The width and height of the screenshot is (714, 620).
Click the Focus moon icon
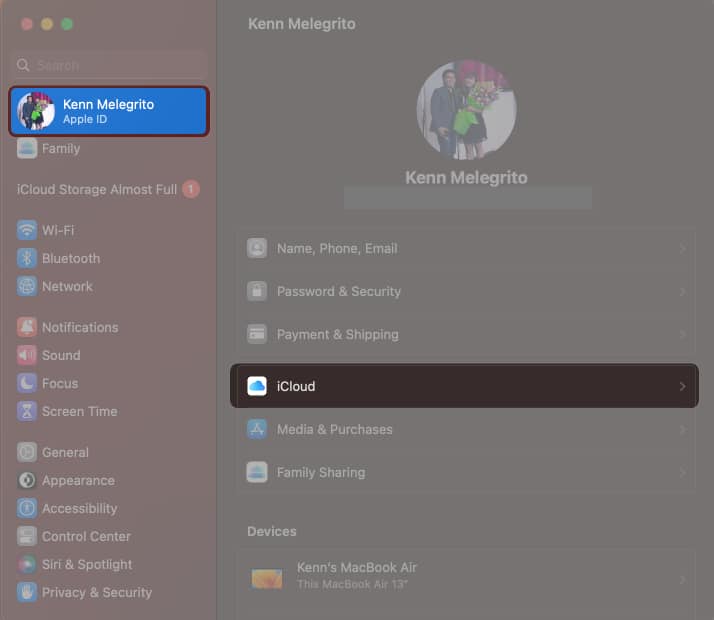coord(27,383)
